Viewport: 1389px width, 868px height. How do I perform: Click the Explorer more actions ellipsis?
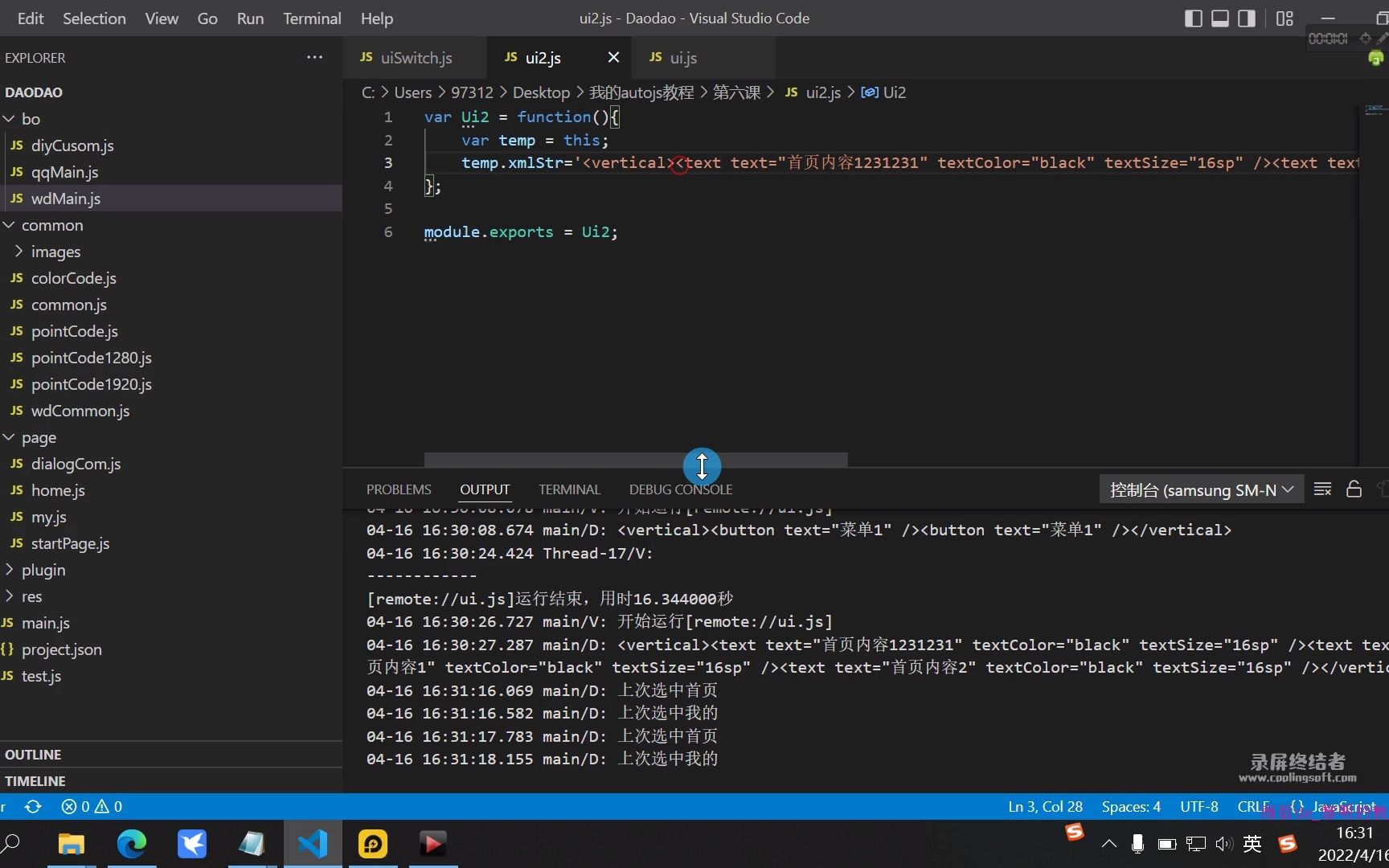pos(314,57)
